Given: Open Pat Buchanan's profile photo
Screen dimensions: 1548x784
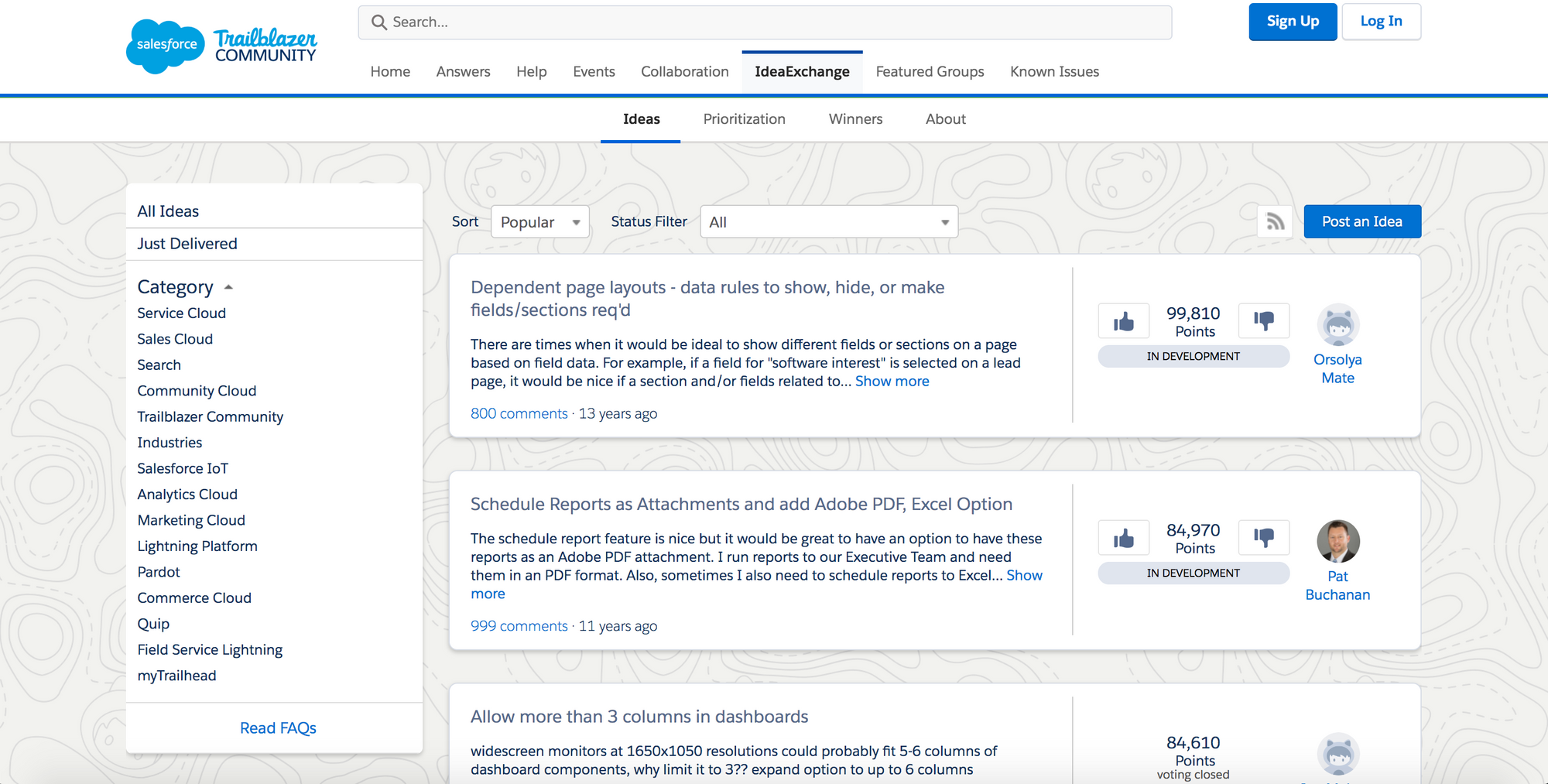Looking at the screenshot, I should point(1338,542).
